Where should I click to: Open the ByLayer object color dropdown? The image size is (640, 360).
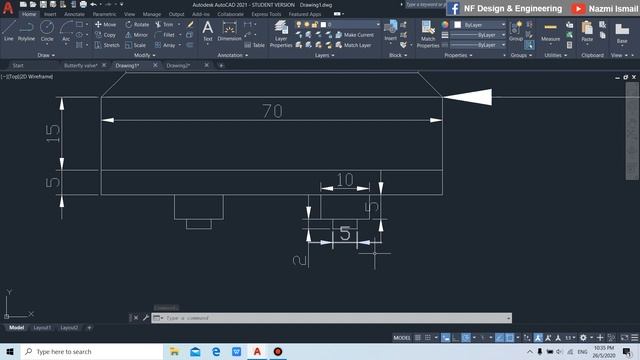click(x=503, y=25)
